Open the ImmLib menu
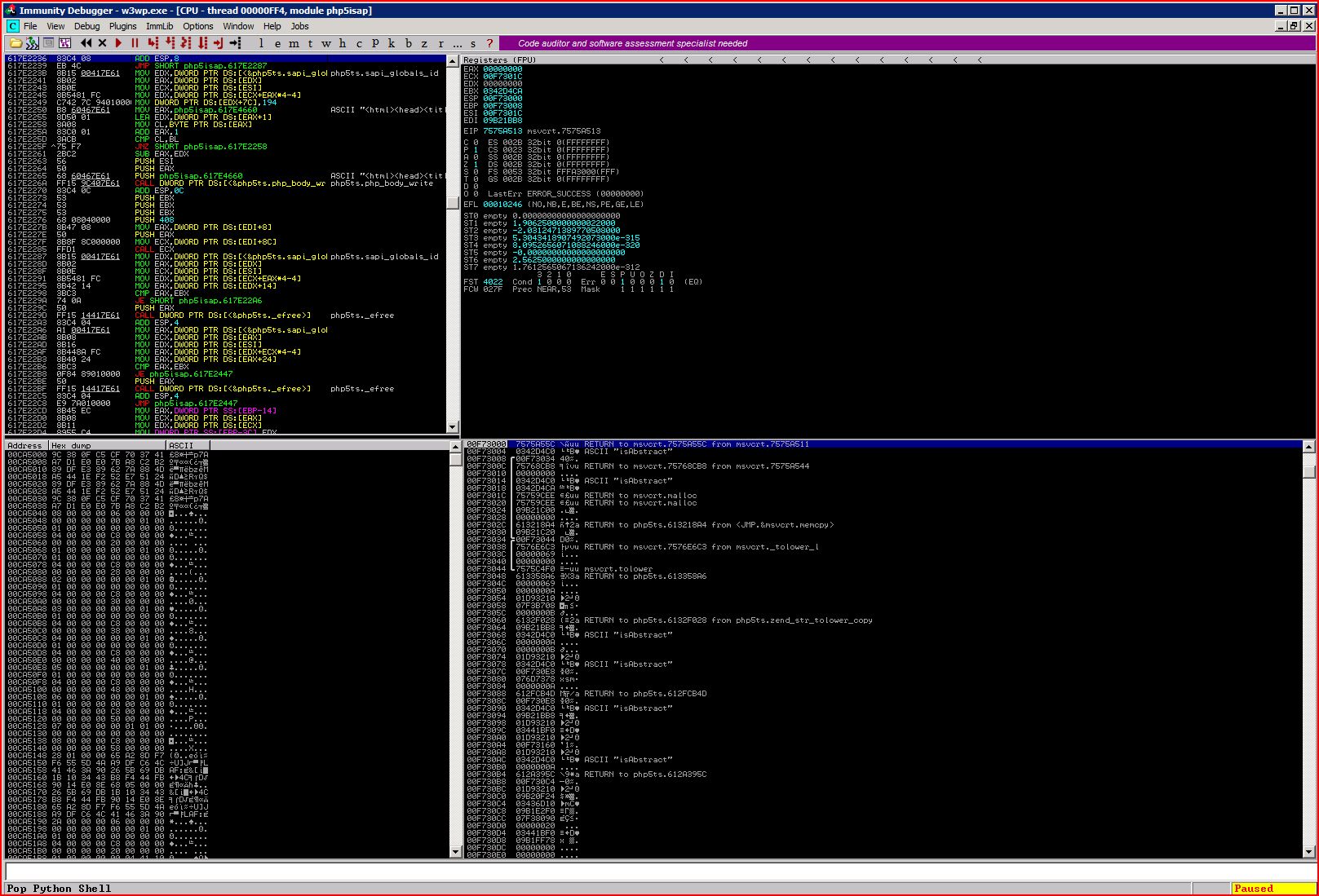The width and height of the screenshot is (1319, 896). [x=159, y=26]
